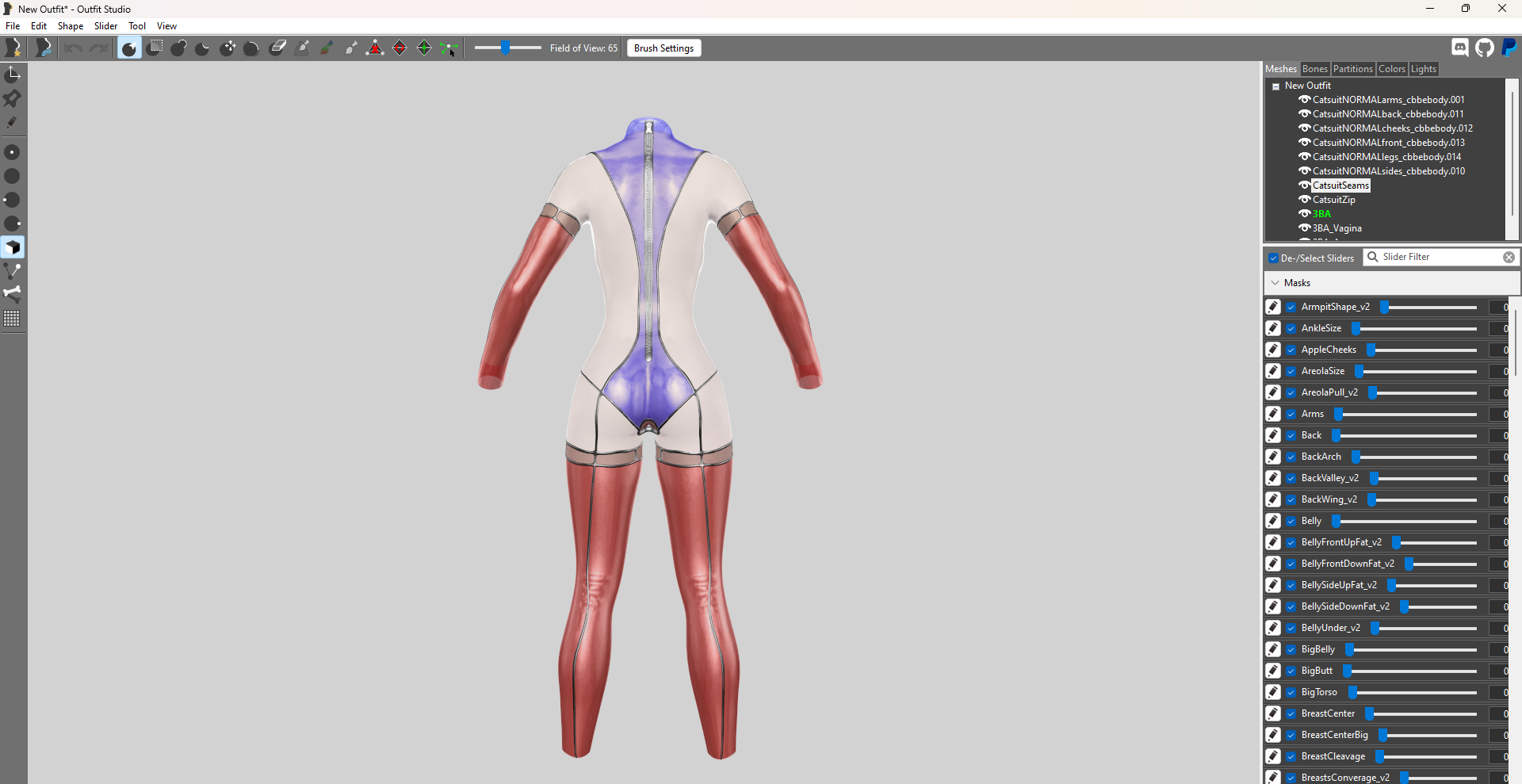The width and height of the screenshot is (1522, 784).
Task: Activate the Weight paint brush
Action: tap(302, 48)
